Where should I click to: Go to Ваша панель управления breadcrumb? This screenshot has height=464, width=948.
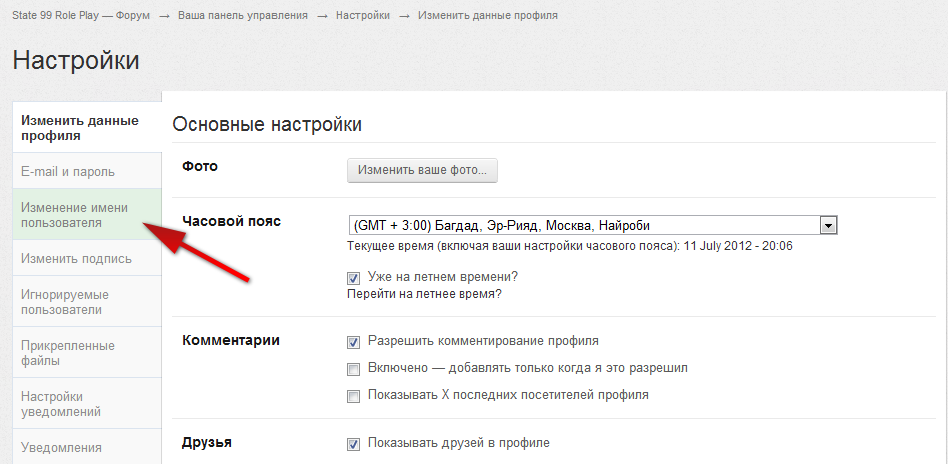pyautogui.click(x=242, y=15)
